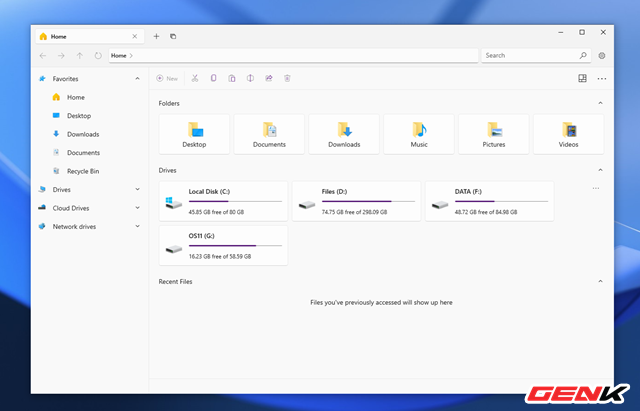Click the Paste icon in toolbar

point(232,78)
